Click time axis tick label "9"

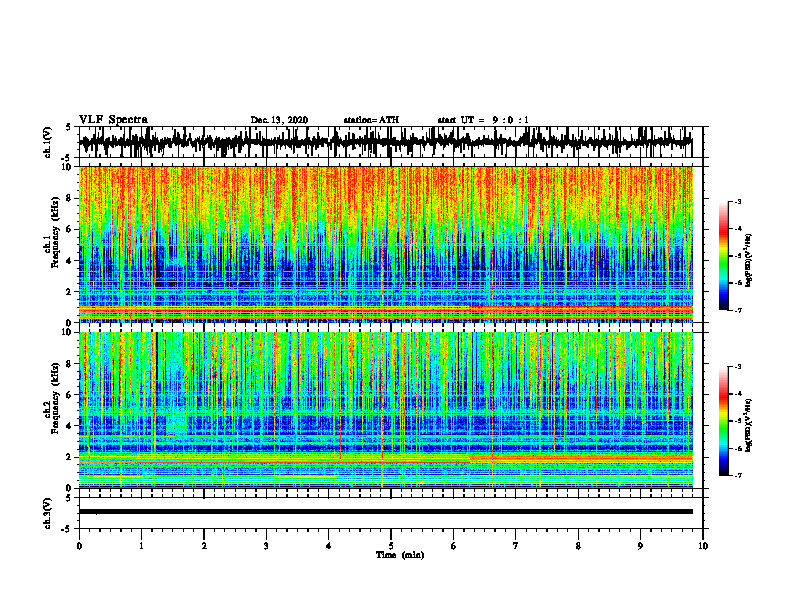click(x=640, y=546)
